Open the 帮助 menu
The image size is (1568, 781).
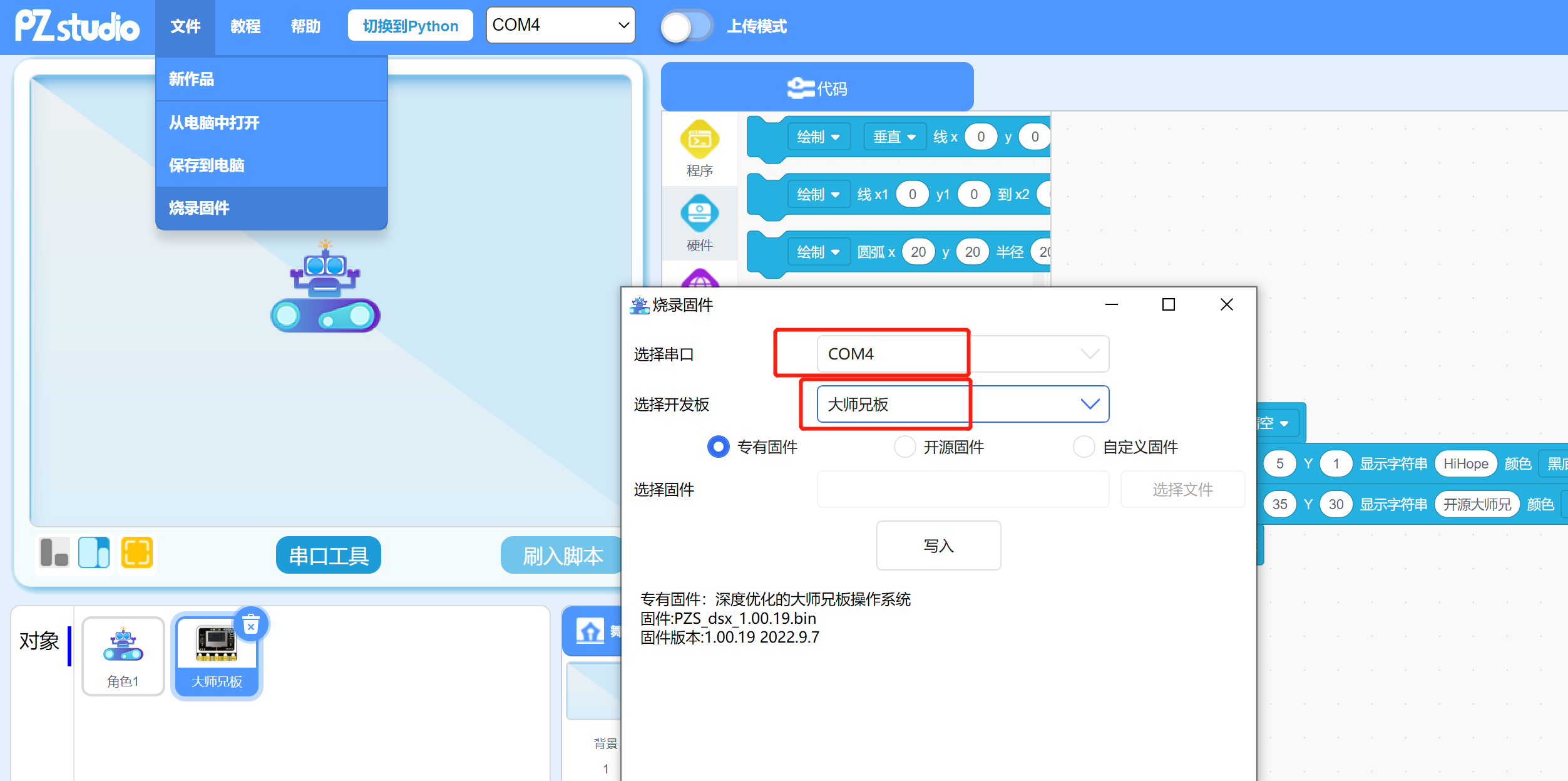pos(305,26)
